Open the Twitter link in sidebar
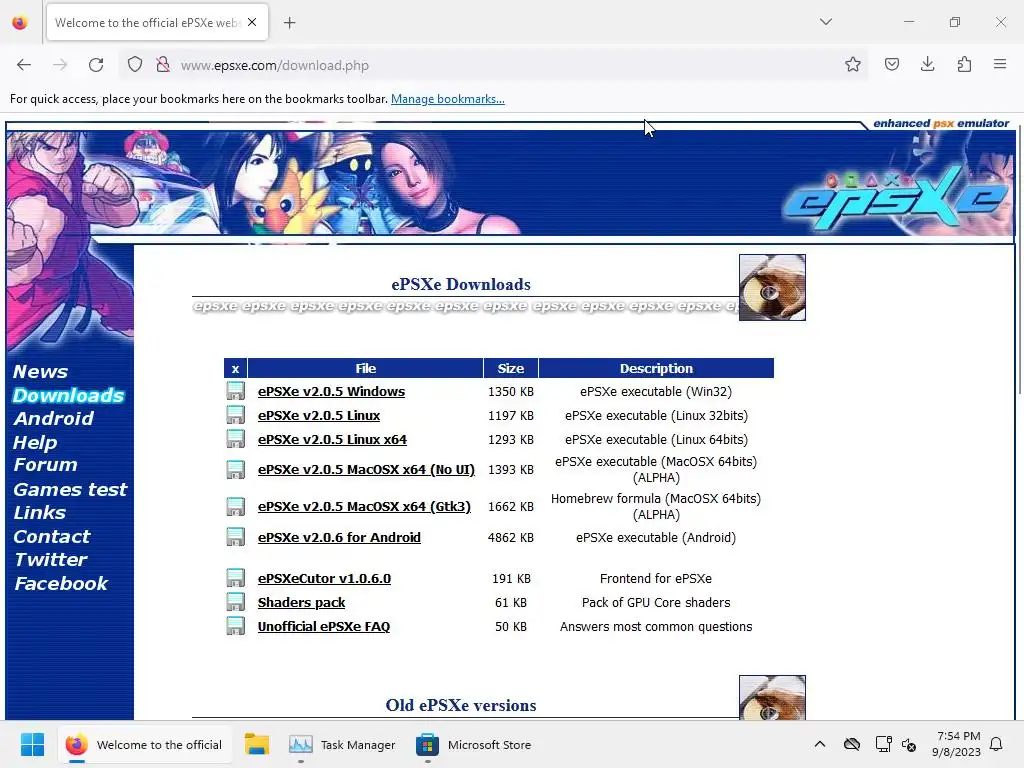This screenshot has height=768, width=1024. 51,560
